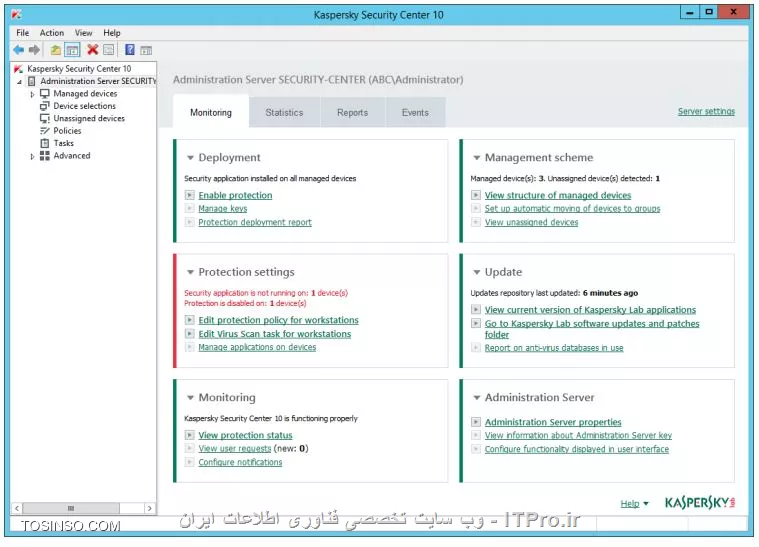Switch to the Reports tab
The width and height of the screenshot is (759, 547).
tap(352, 112)
